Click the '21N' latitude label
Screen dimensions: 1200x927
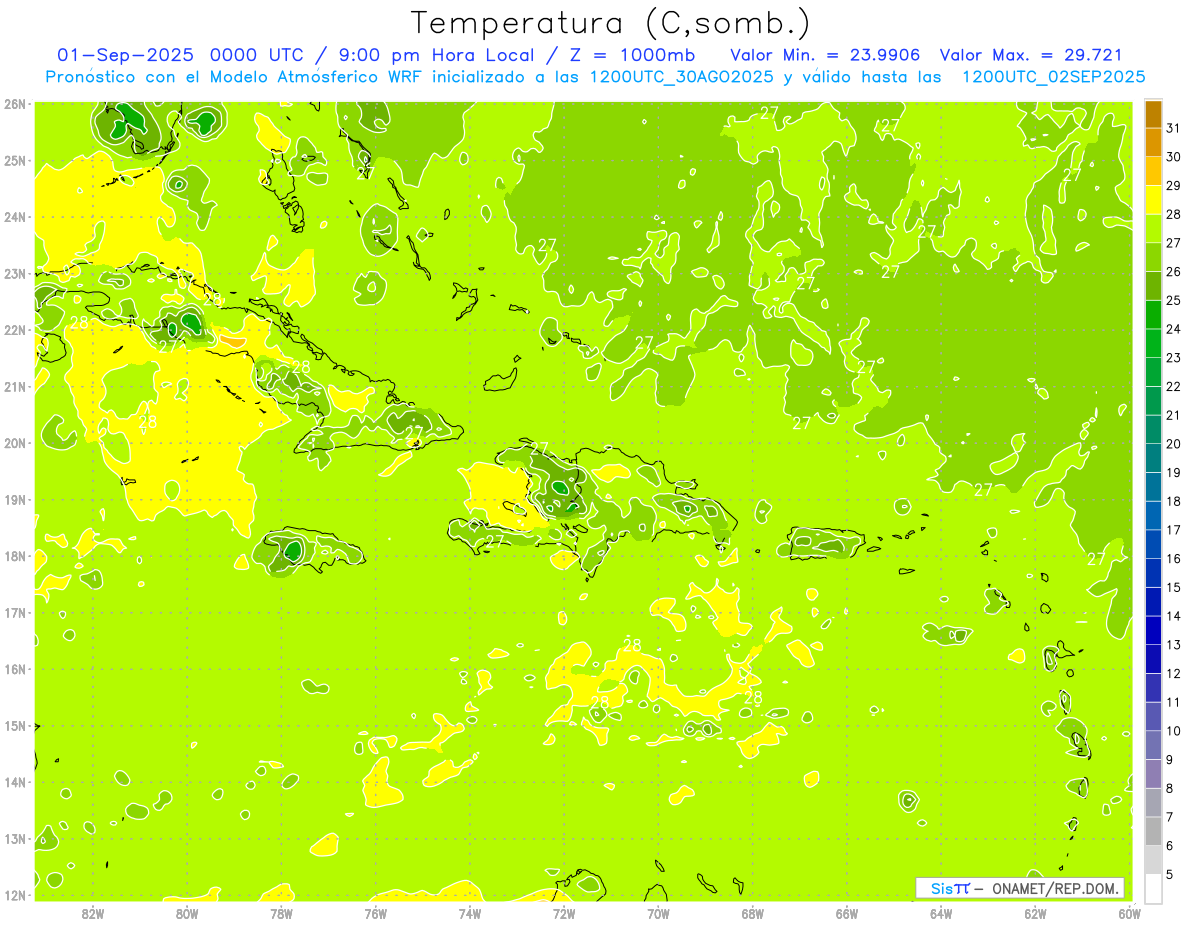pos(15,386)
